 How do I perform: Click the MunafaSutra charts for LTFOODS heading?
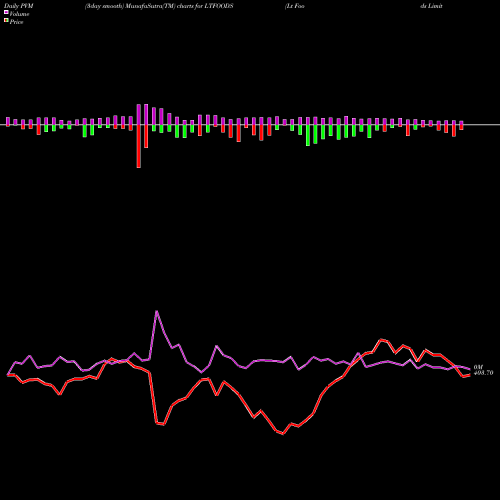click(159, 6)
